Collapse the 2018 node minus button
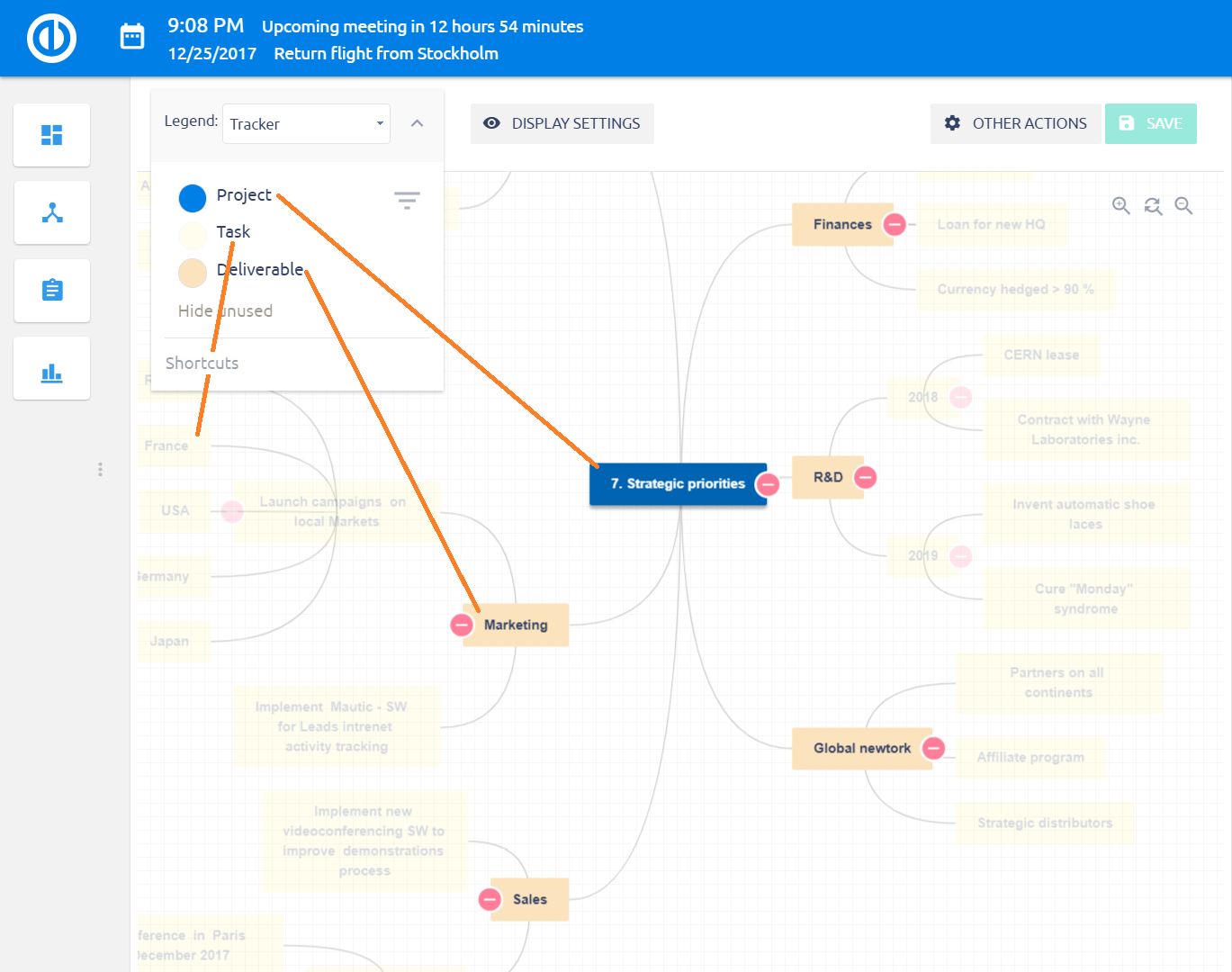The width and height of the screenshot is (1232, 972). coord(961,397)
